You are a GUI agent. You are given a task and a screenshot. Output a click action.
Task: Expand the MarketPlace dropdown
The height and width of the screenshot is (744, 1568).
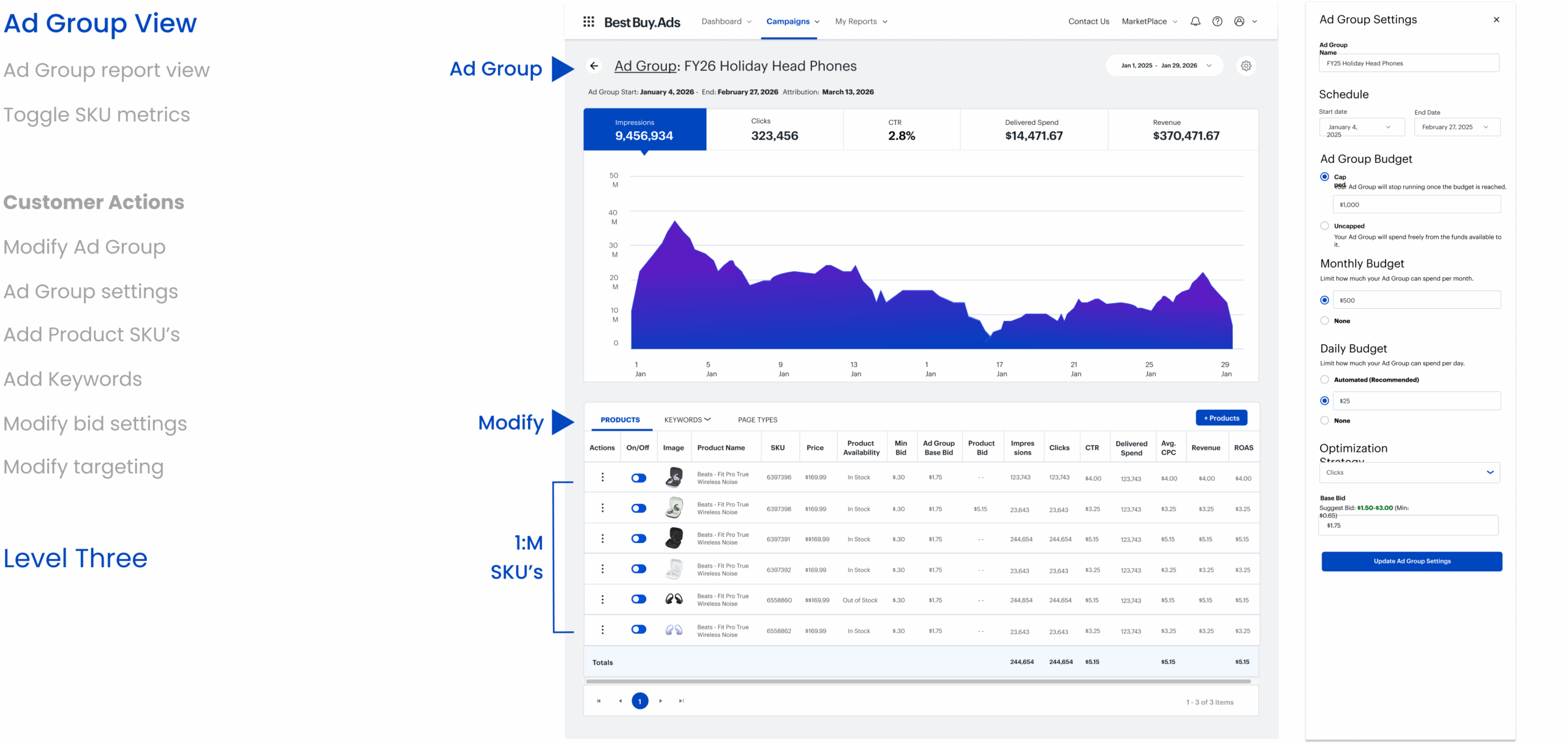[1150, 21]
